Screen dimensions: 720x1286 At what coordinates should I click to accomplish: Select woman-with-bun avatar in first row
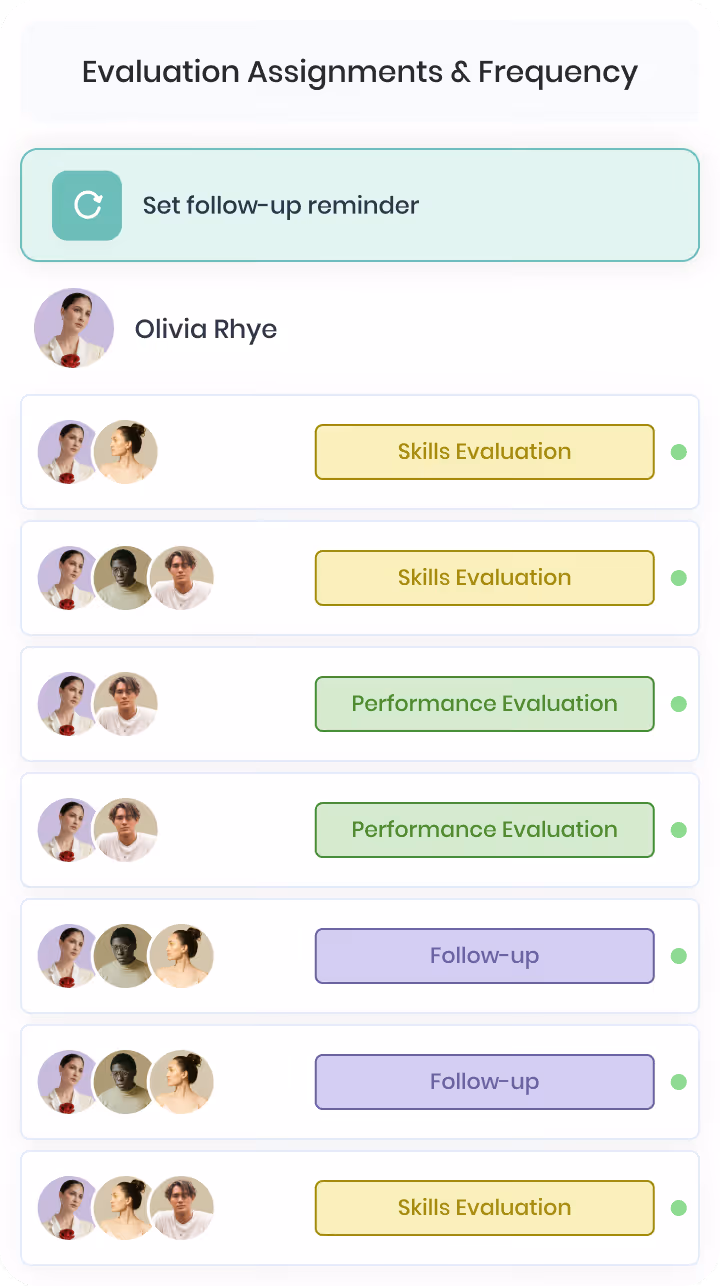pos(126,452)
